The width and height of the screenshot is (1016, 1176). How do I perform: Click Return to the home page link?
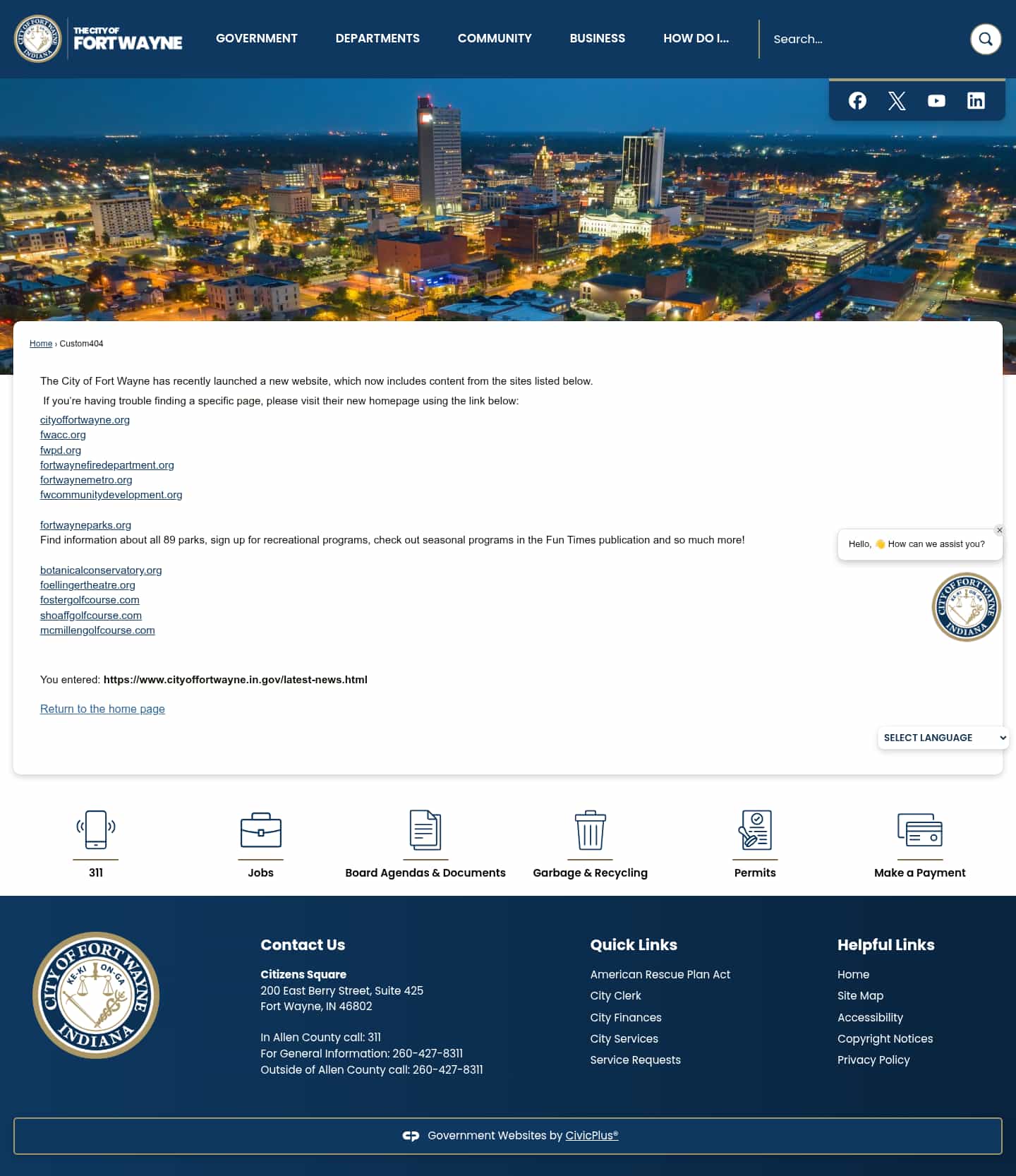pyautogui.click(x=102, y=709)
